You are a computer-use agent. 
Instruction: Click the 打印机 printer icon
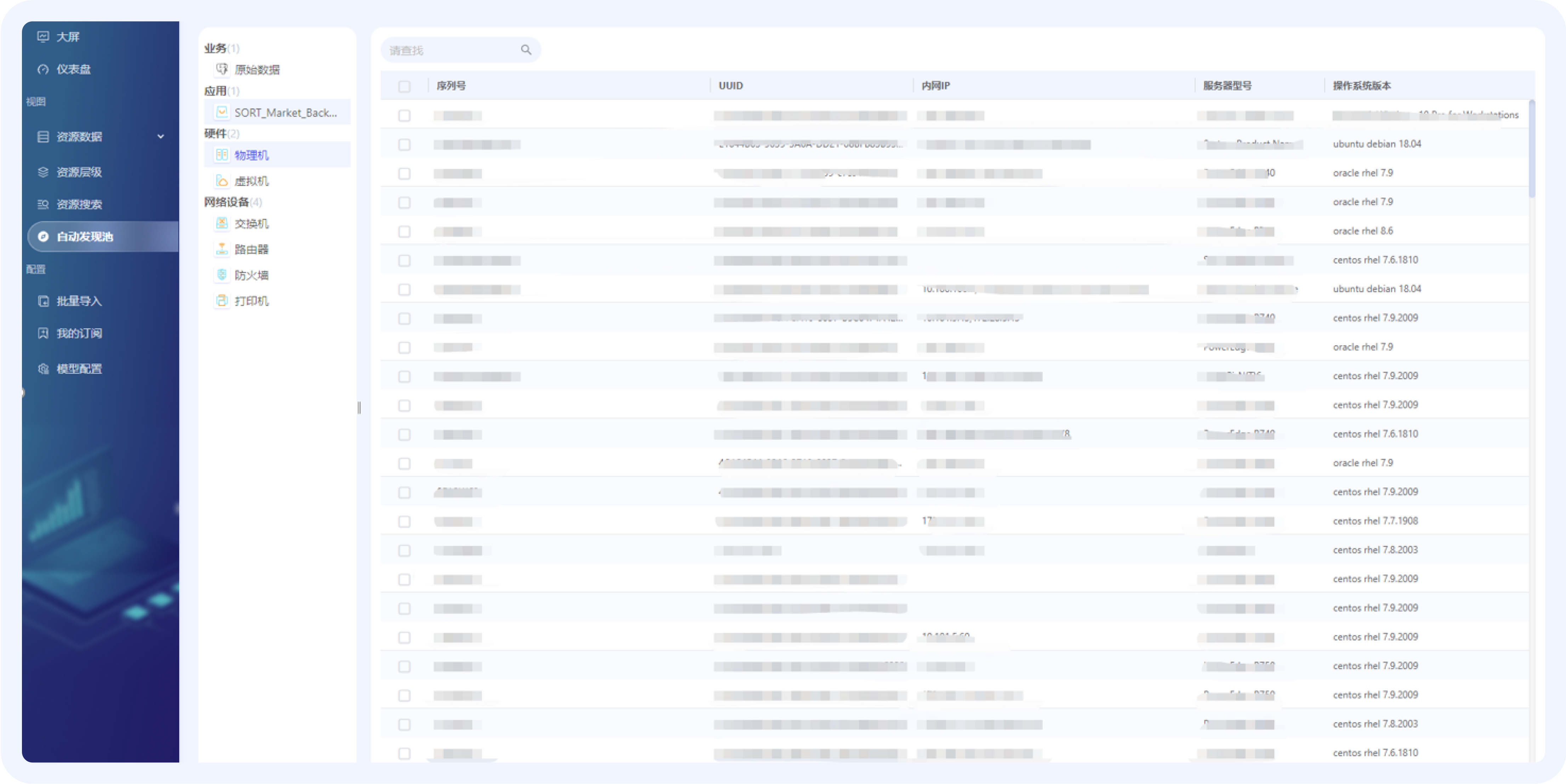coord(222,300)
